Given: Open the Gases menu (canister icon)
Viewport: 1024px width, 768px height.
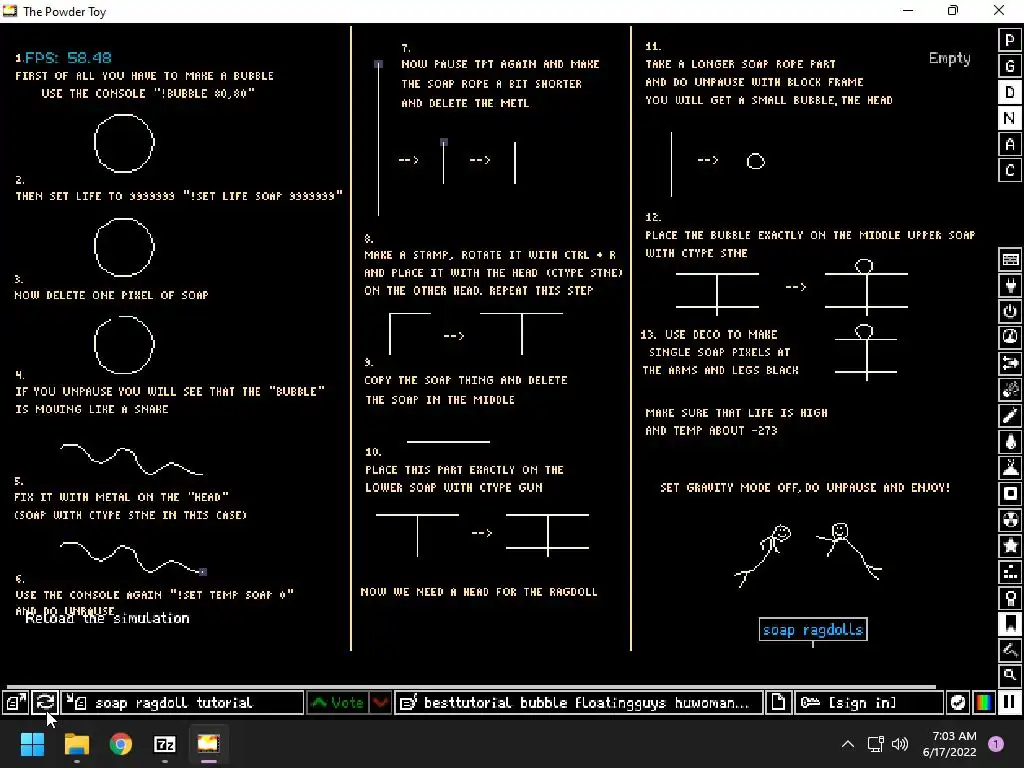Looking at the screenshot, I should tap(1010, 416).
